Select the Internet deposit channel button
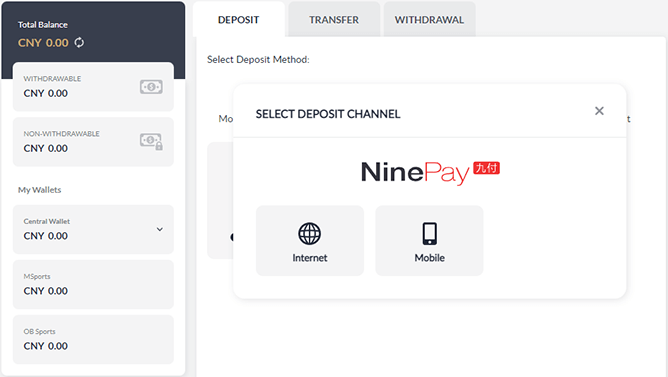This screenshot has width=668, height=377. pos(310,241)
